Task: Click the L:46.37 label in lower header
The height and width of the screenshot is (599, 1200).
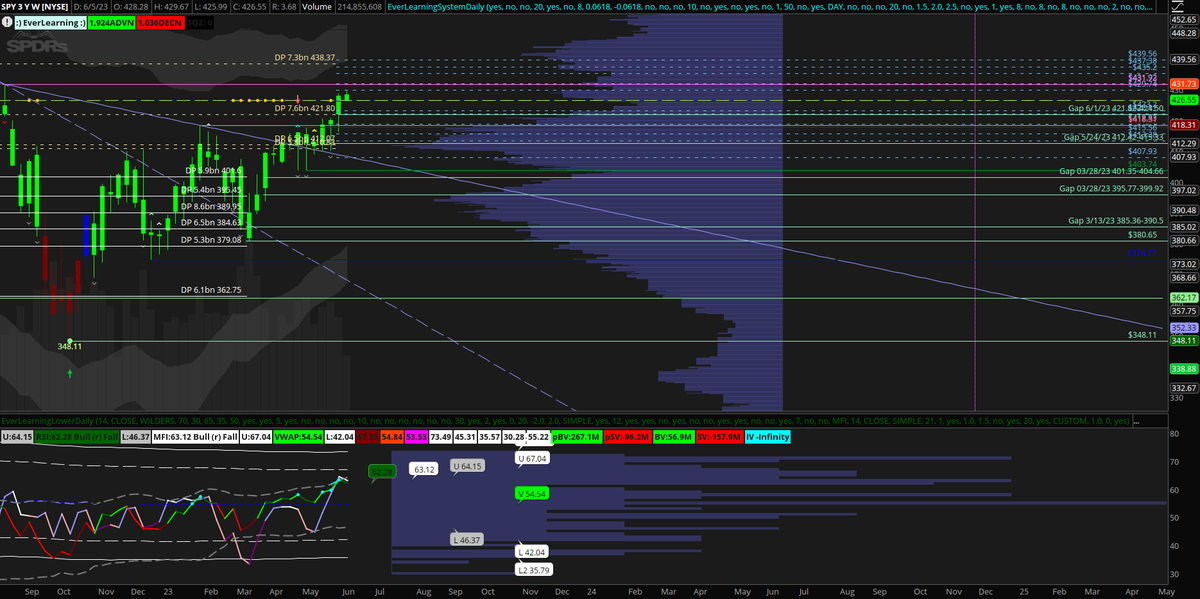Action: pos(135,437)
